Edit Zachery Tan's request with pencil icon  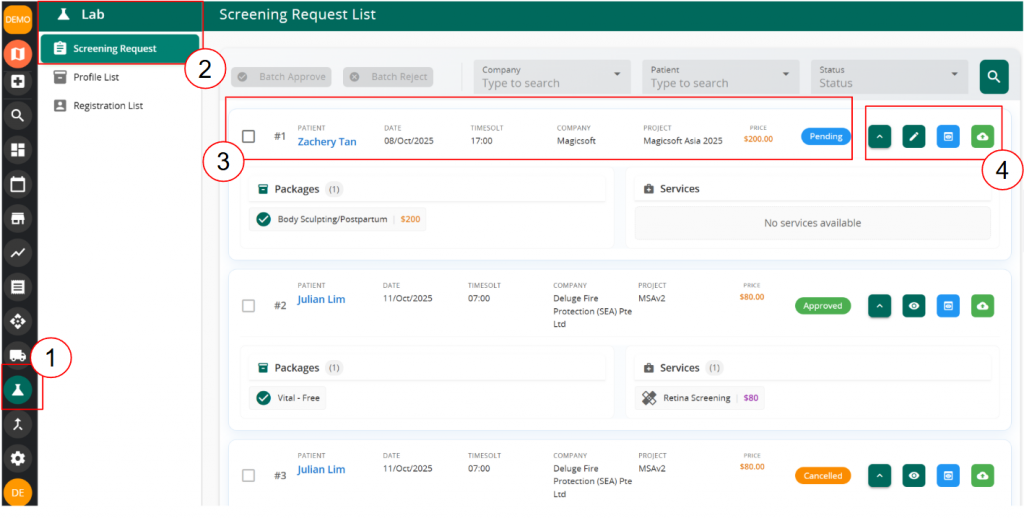pos(914,136)
